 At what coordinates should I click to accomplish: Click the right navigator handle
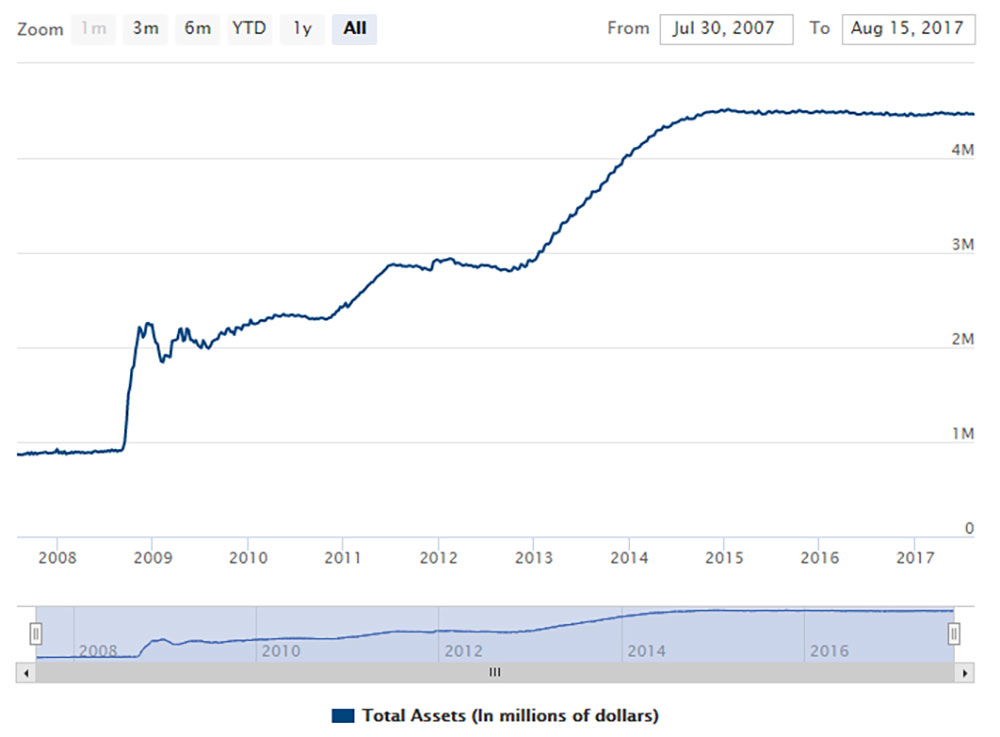[x=954, y=633]
